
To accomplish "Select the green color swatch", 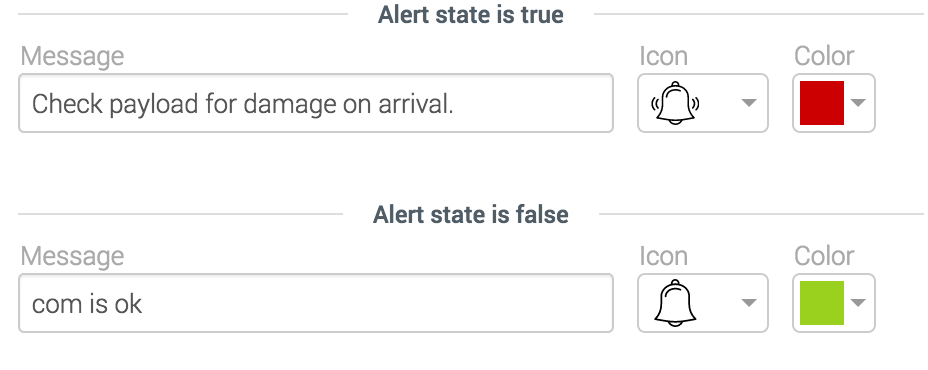I will coord(821,303).
